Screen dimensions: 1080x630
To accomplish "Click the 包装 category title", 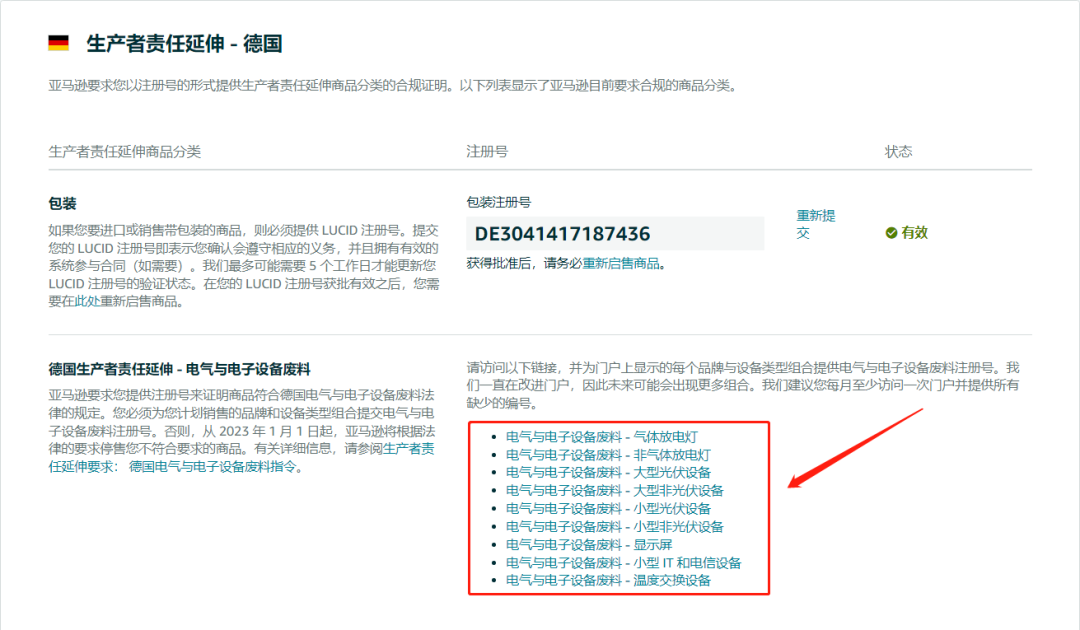I will pos(62,203).
